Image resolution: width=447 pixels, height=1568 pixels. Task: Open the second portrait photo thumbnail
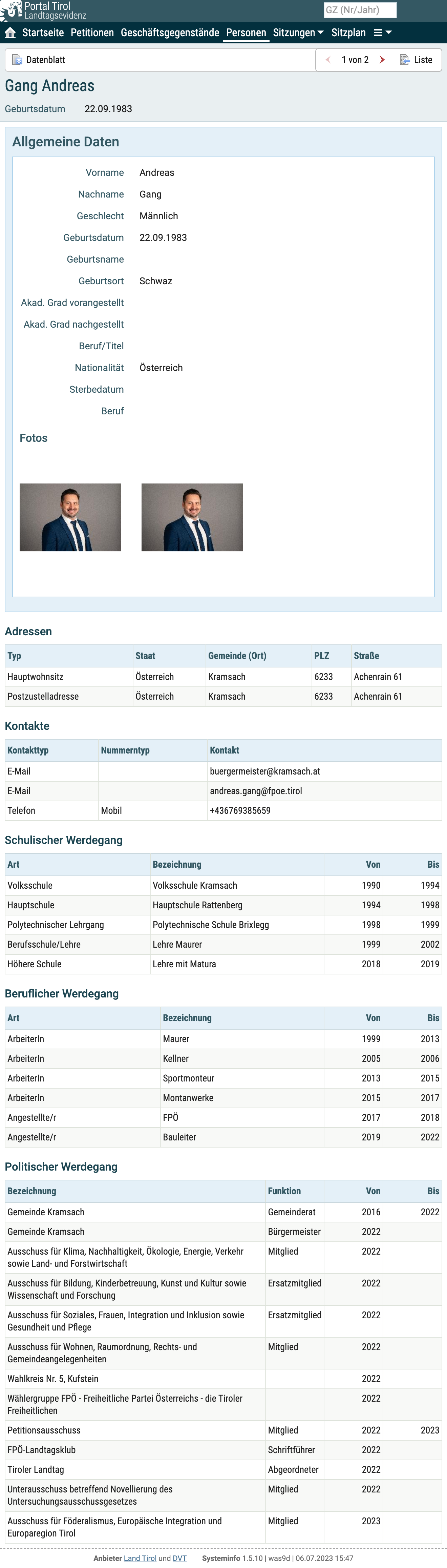pos(192,517)
